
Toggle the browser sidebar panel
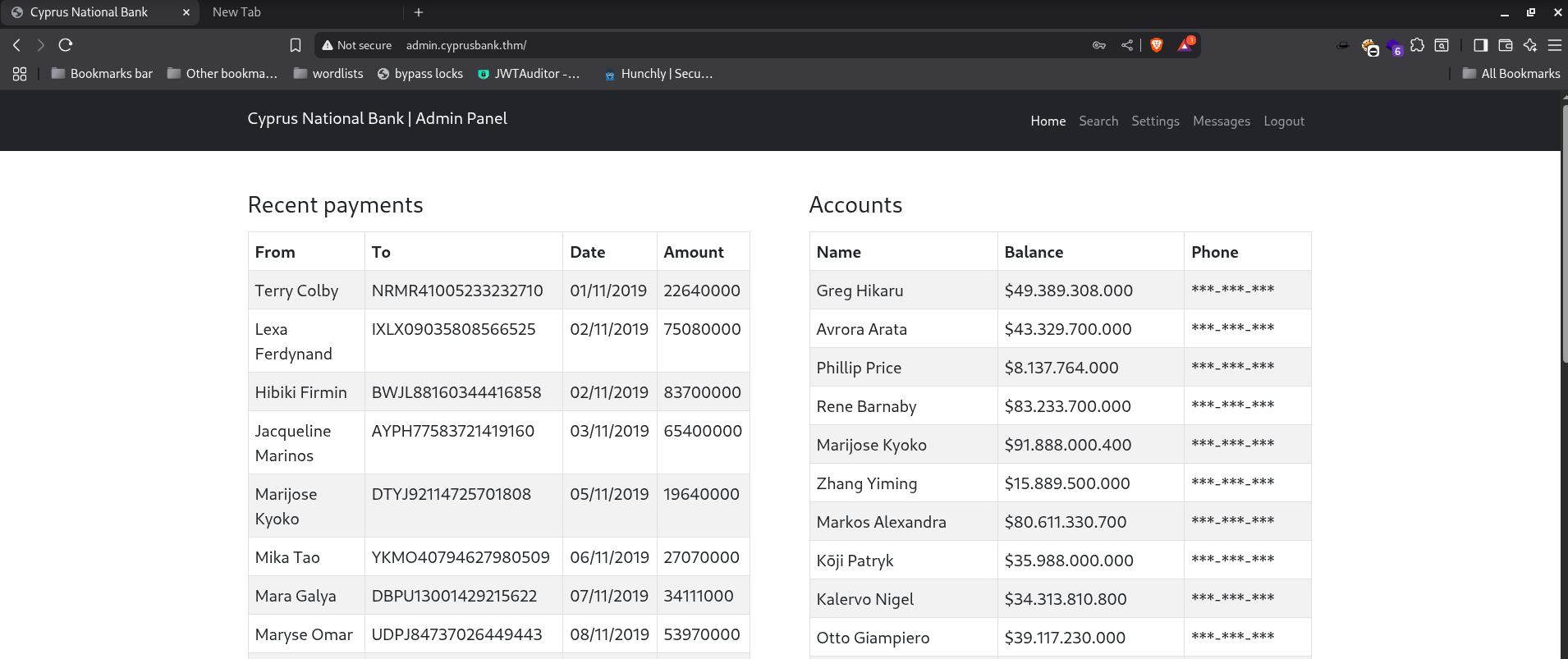coord(1481,45)
